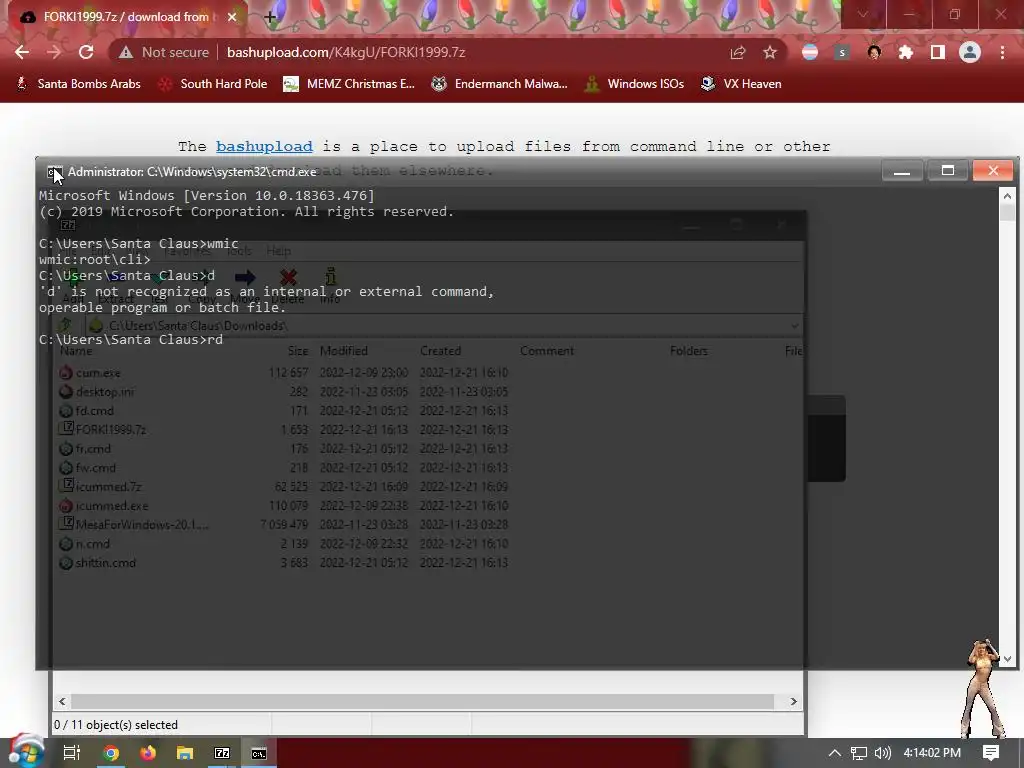Image resolution: width=1024 pixels, height=768 pixels.
Task: Sort 7-Zip list by Created column
Action: point(440,351)
